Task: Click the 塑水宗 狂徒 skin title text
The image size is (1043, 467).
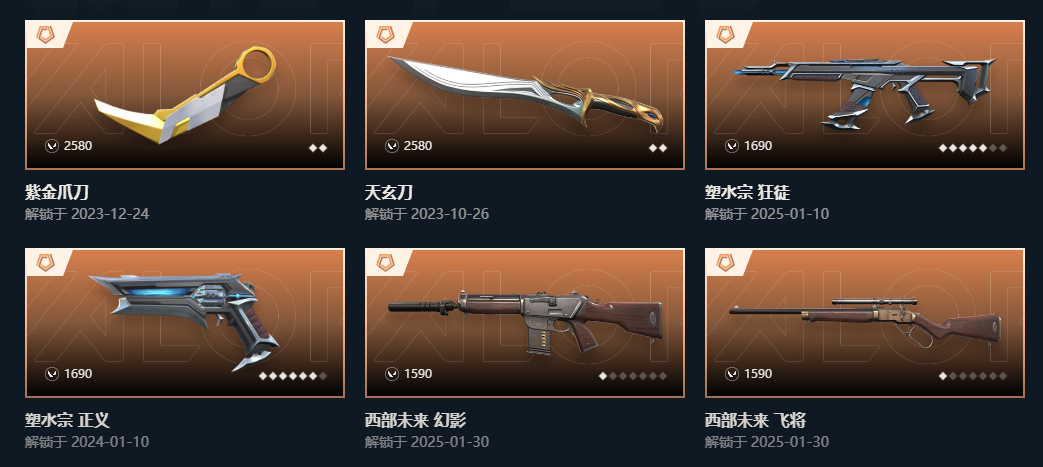Action: pos(748,192)
